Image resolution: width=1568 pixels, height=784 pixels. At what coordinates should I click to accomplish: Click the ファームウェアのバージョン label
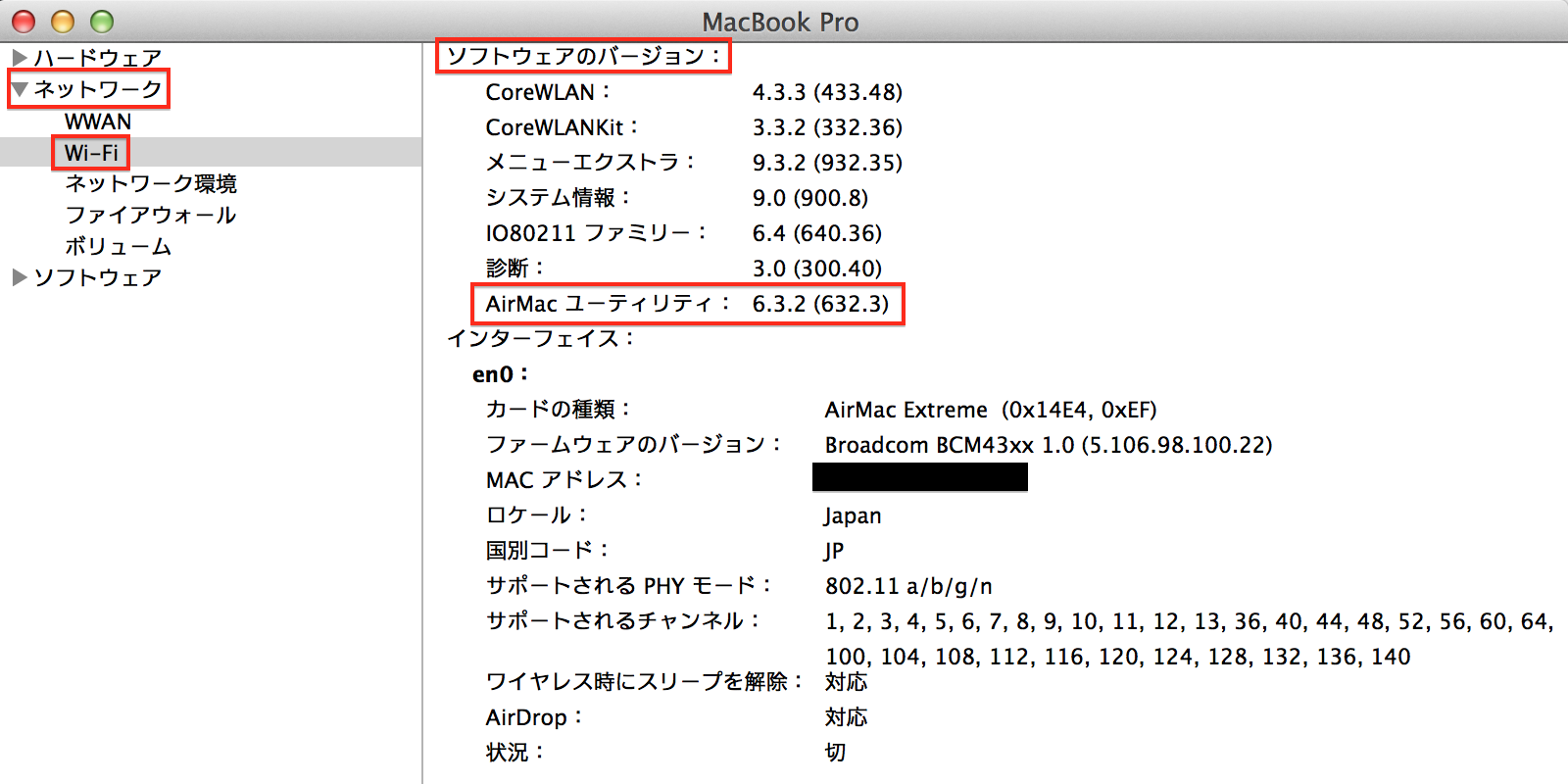634,445
